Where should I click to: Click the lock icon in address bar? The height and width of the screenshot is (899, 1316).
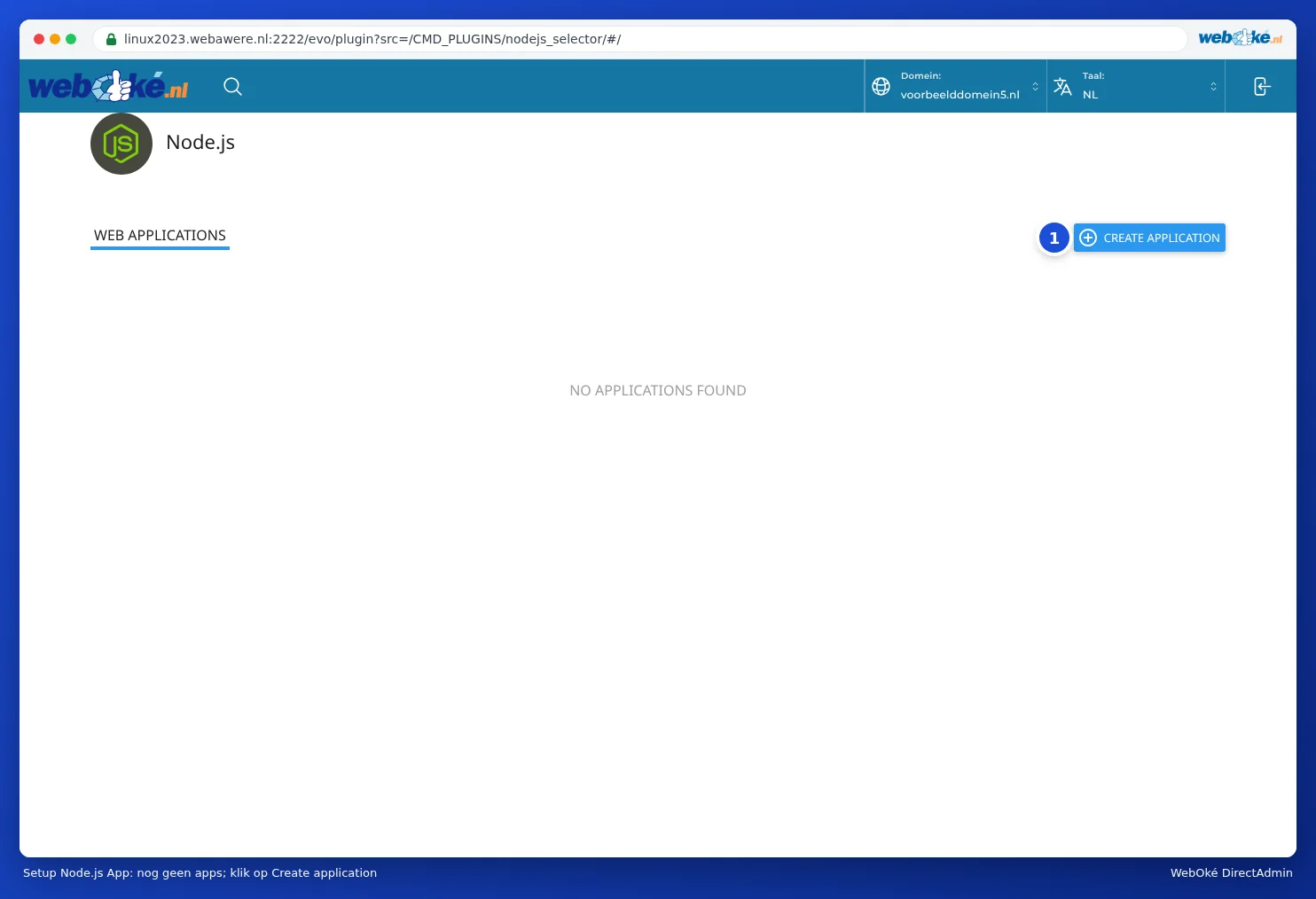click(x=111, y=39)
